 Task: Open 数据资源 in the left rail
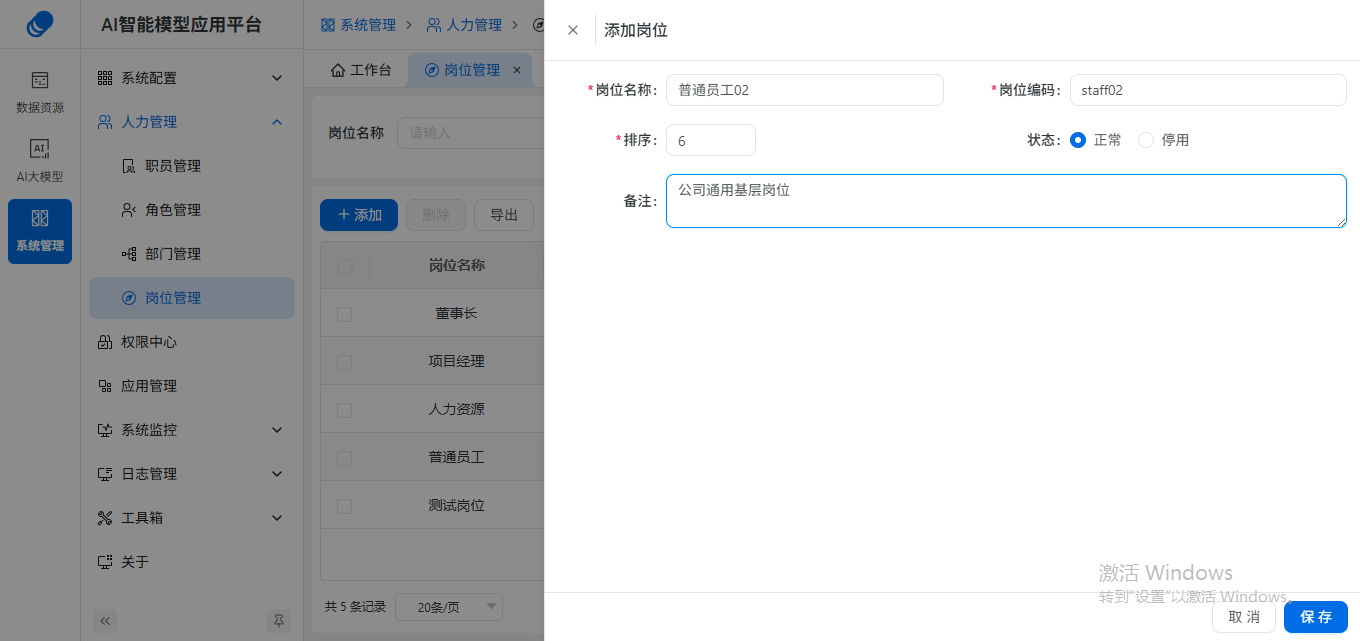[40, 91]
